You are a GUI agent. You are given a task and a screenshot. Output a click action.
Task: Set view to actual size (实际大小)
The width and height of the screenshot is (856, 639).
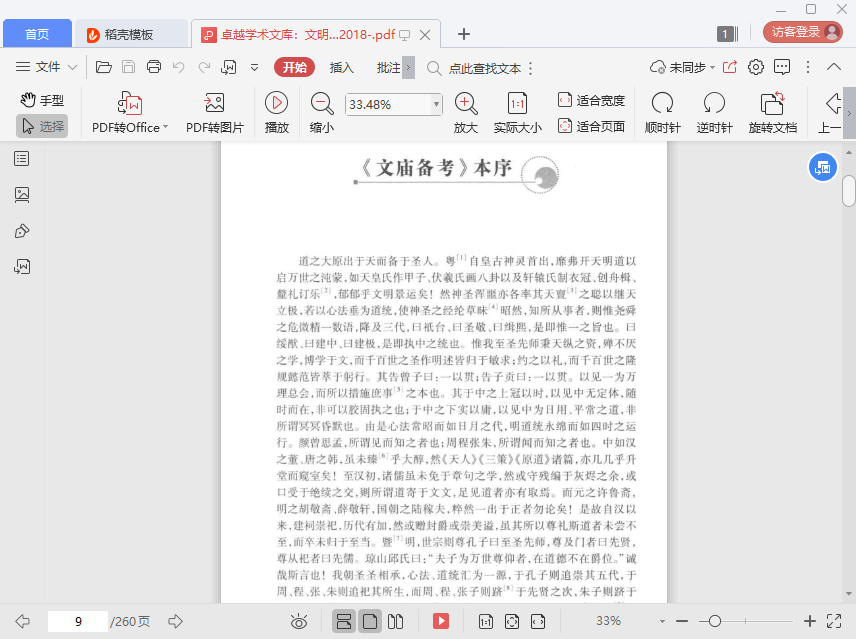click(518, 112)
